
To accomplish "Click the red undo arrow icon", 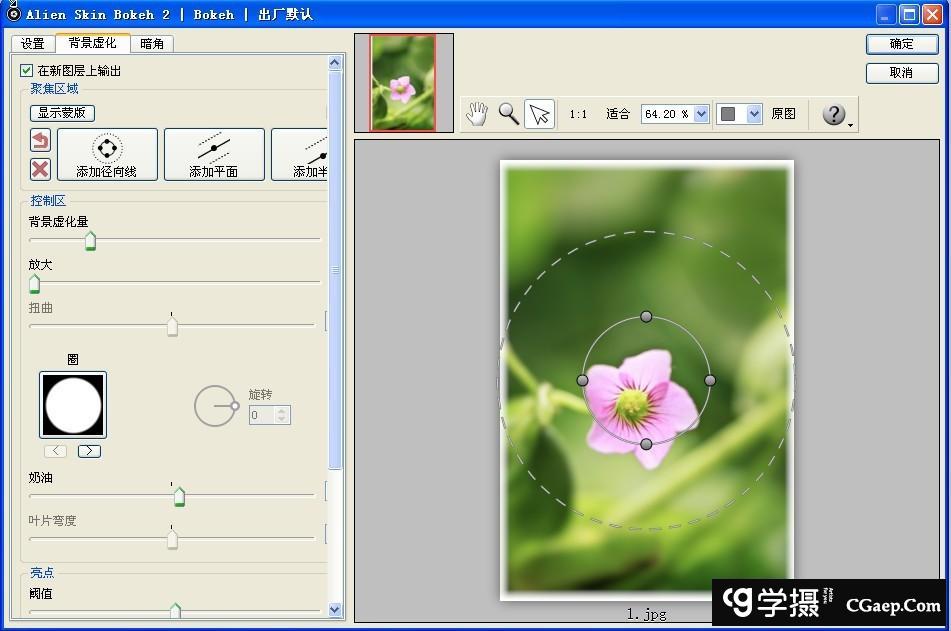I will coord(40,141).
